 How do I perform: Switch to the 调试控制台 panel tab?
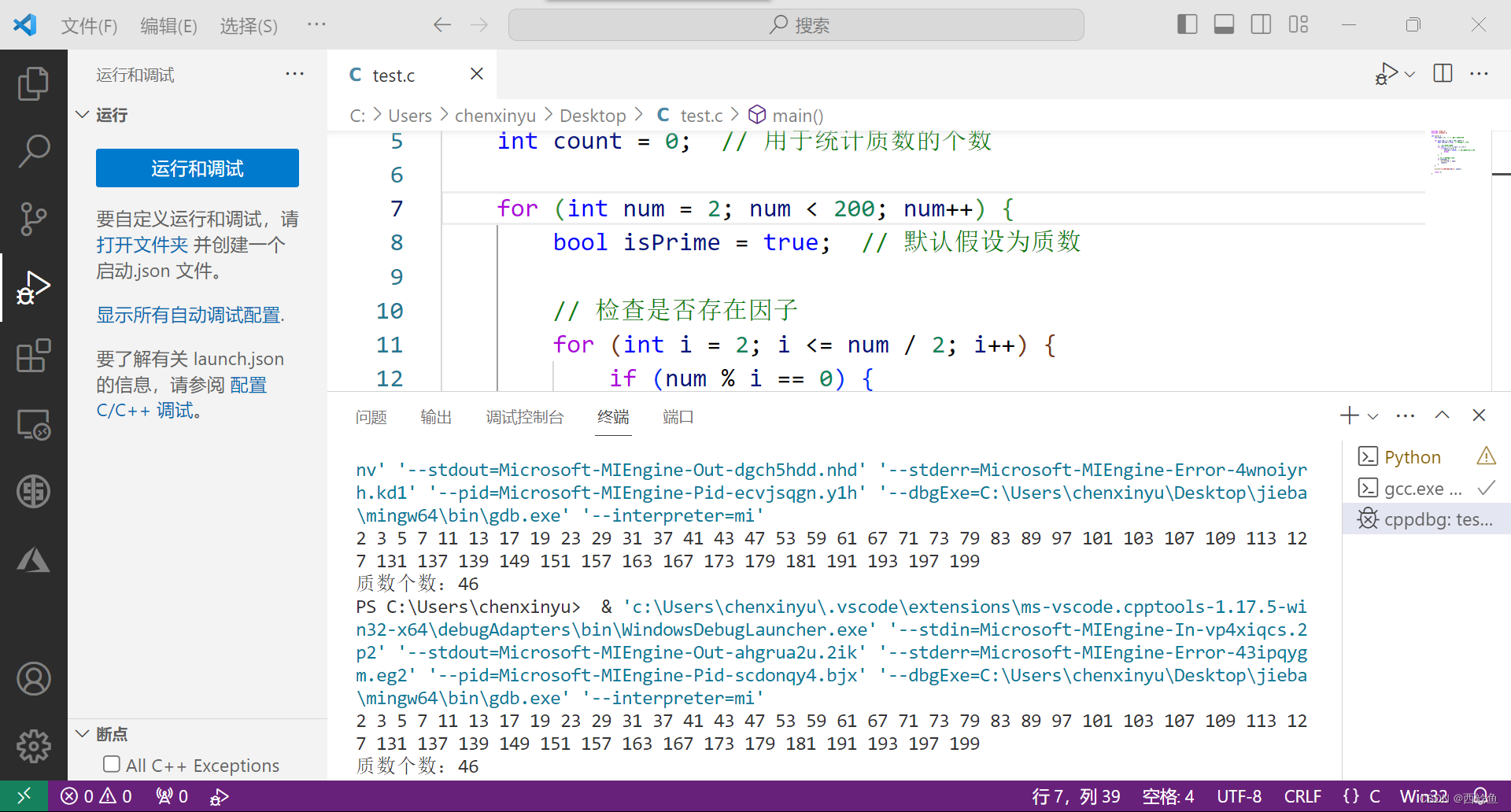(x=525, y=417)
